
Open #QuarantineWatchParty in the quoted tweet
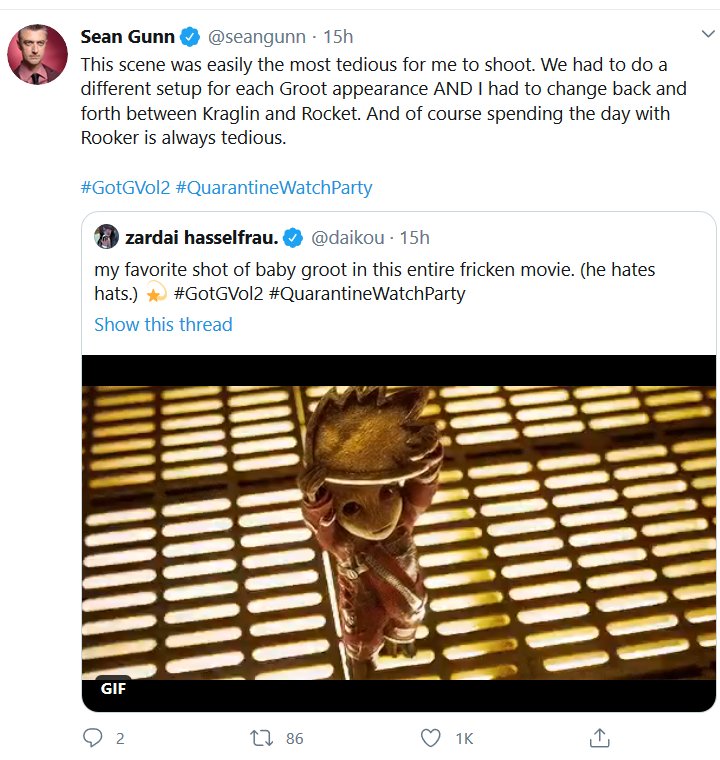click(367, 294)
